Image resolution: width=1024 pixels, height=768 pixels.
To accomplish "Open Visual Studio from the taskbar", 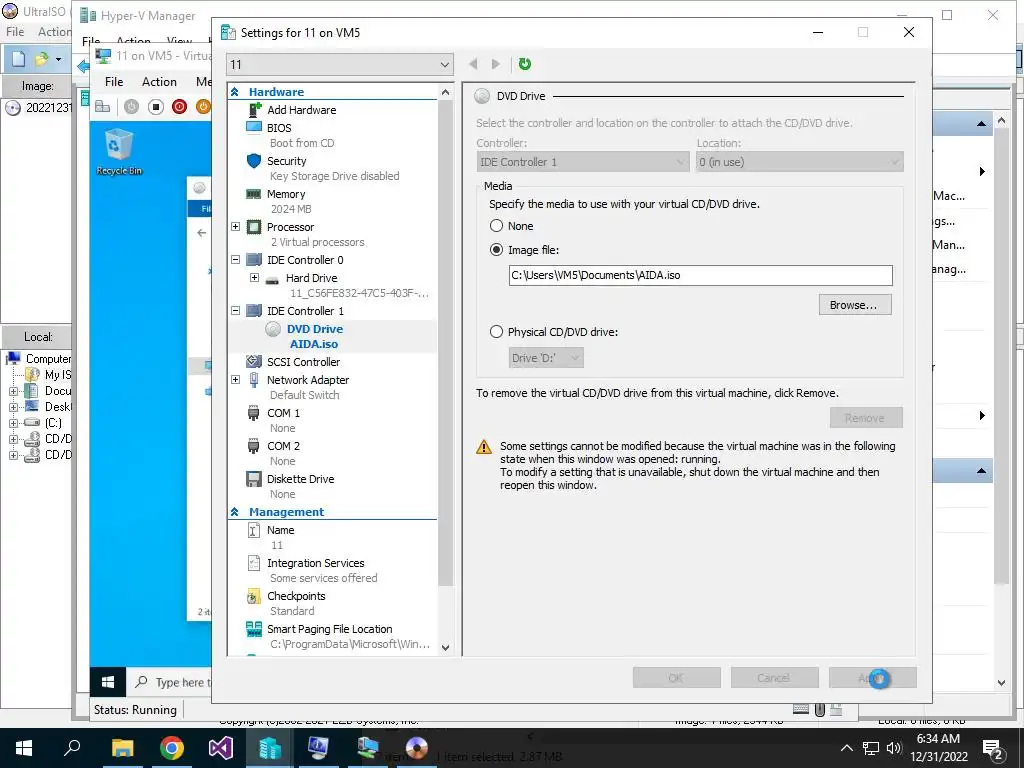I will (x=221, y=748).
